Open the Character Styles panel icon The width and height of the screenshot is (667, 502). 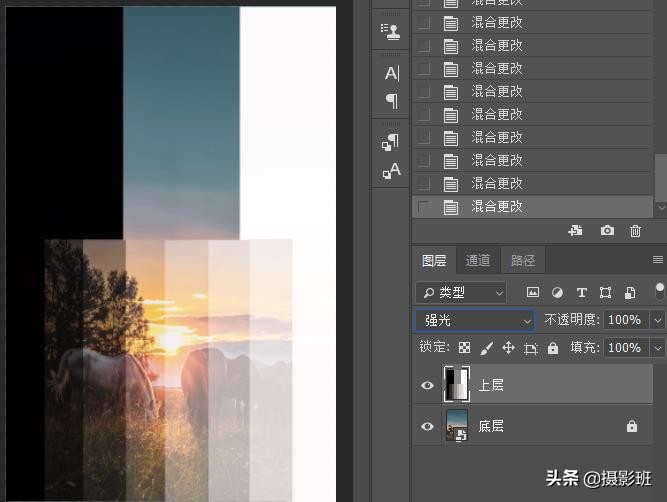point(391,170)
